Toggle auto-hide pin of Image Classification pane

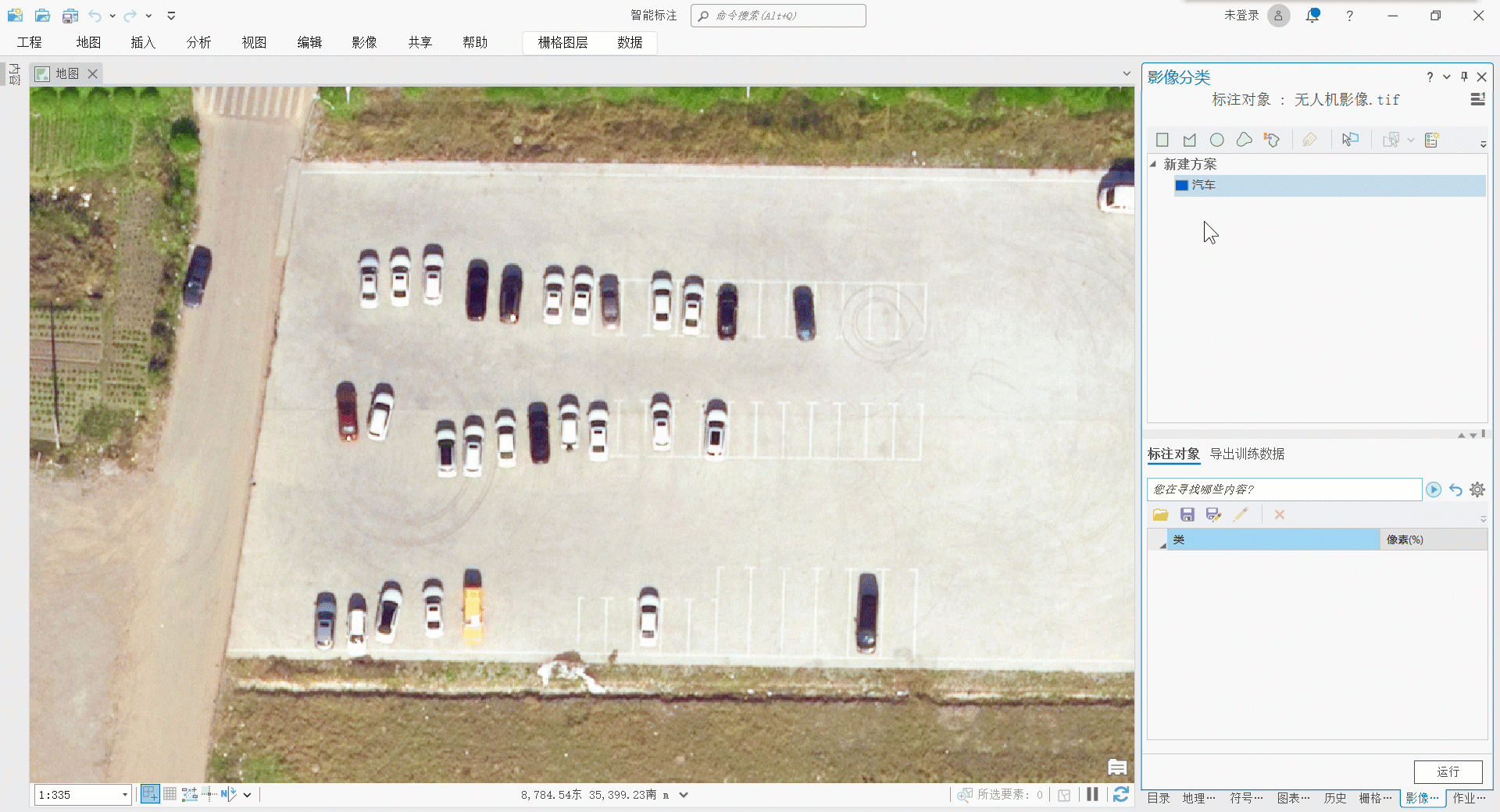pyautogui.click(x=1464, y=77)
